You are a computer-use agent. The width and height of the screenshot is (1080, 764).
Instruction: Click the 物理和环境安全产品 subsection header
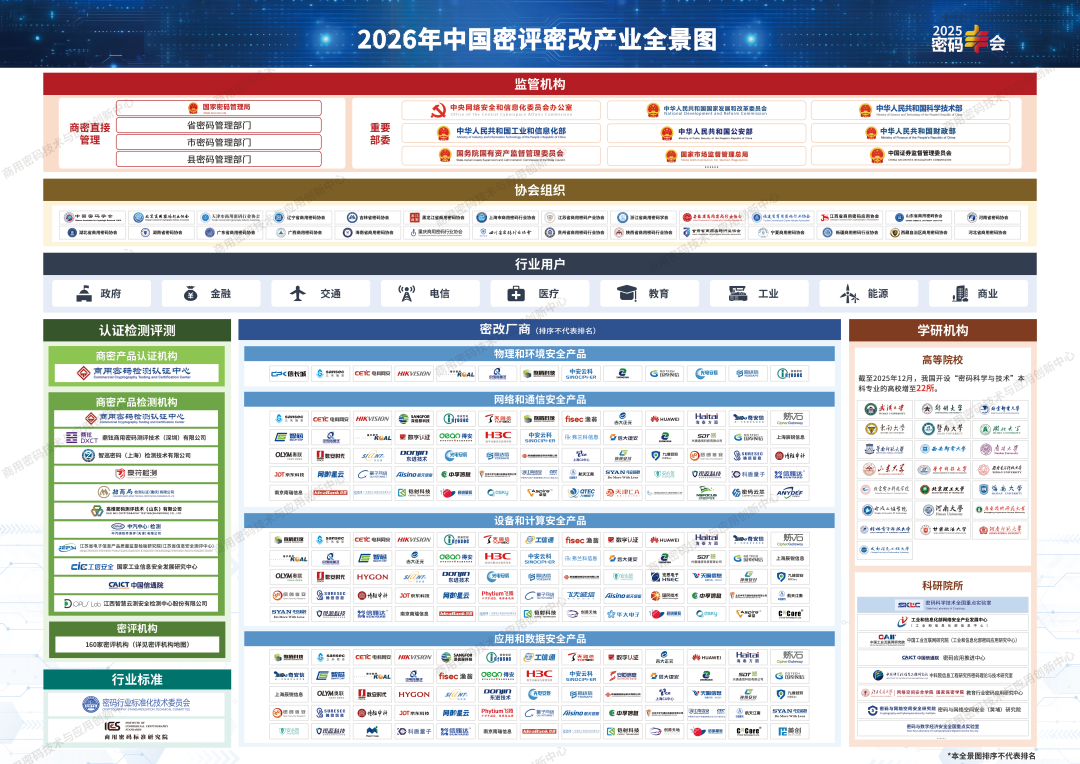click(x=539, y=353)
